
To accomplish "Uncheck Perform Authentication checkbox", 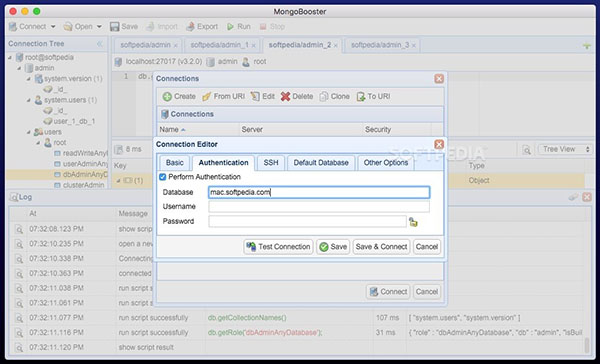I will coord(163,177).
